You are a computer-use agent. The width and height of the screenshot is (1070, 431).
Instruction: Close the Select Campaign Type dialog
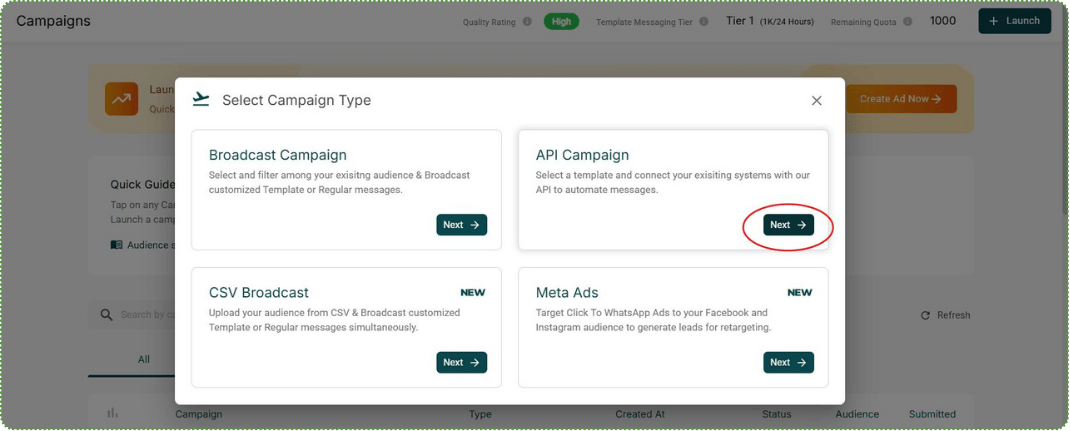pos(816,101)
